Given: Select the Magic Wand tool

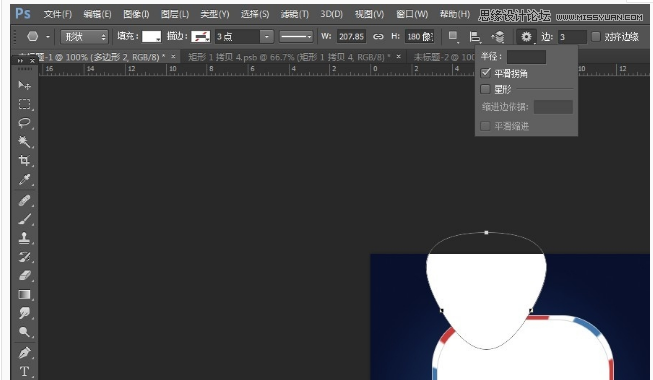Looking at the screenshot, I should coord(24,142).
